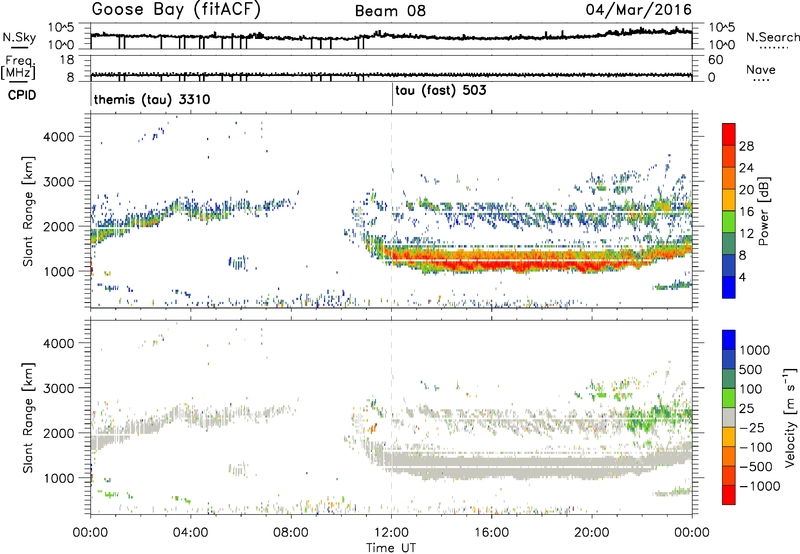Click the 'Nave' legend label

pos(761,70)
